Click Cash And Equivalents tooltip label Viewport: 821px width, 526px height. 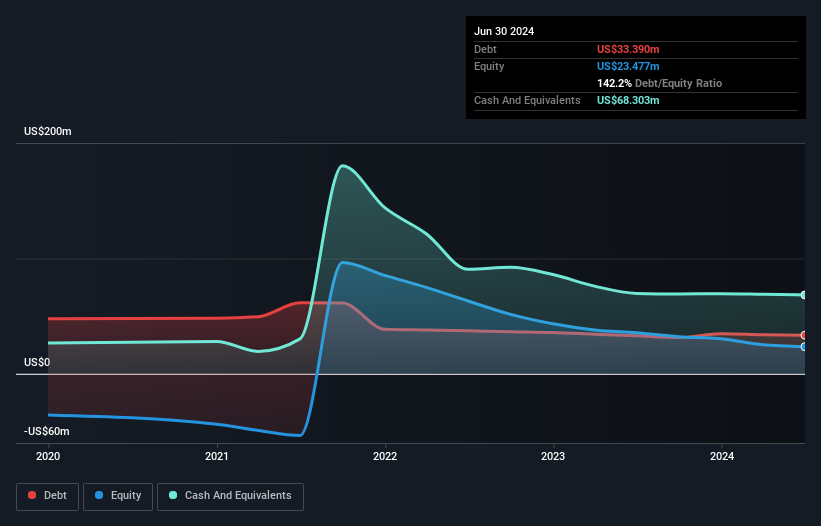(x=527, y=100)
